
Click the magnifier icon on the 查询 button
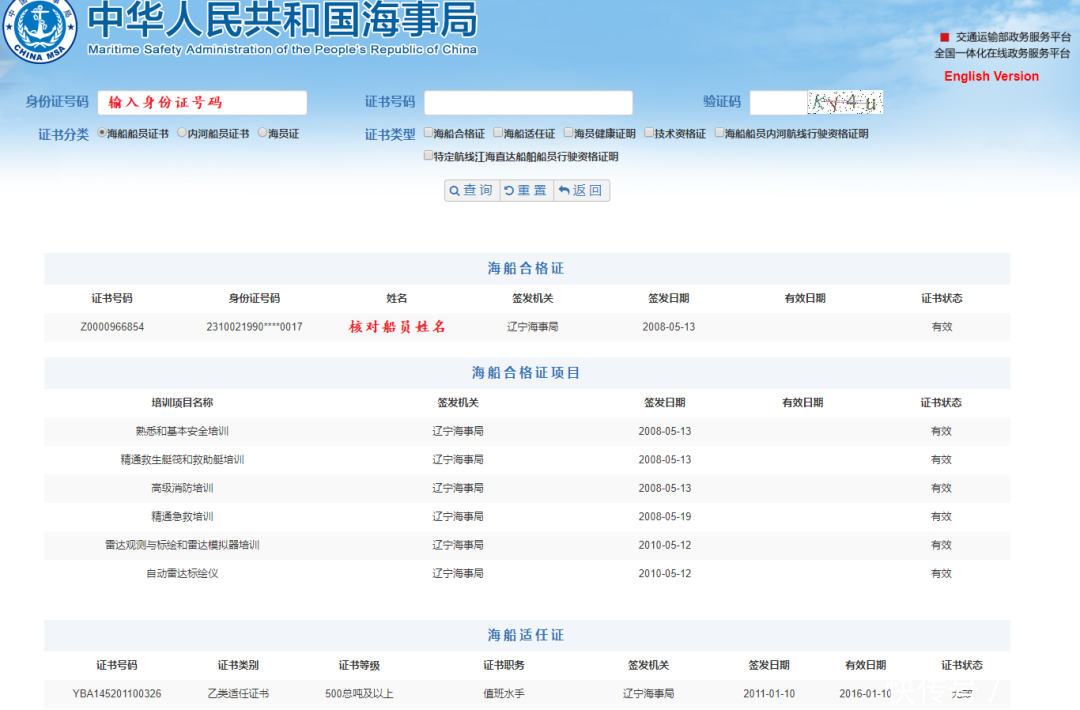(455, 190)
